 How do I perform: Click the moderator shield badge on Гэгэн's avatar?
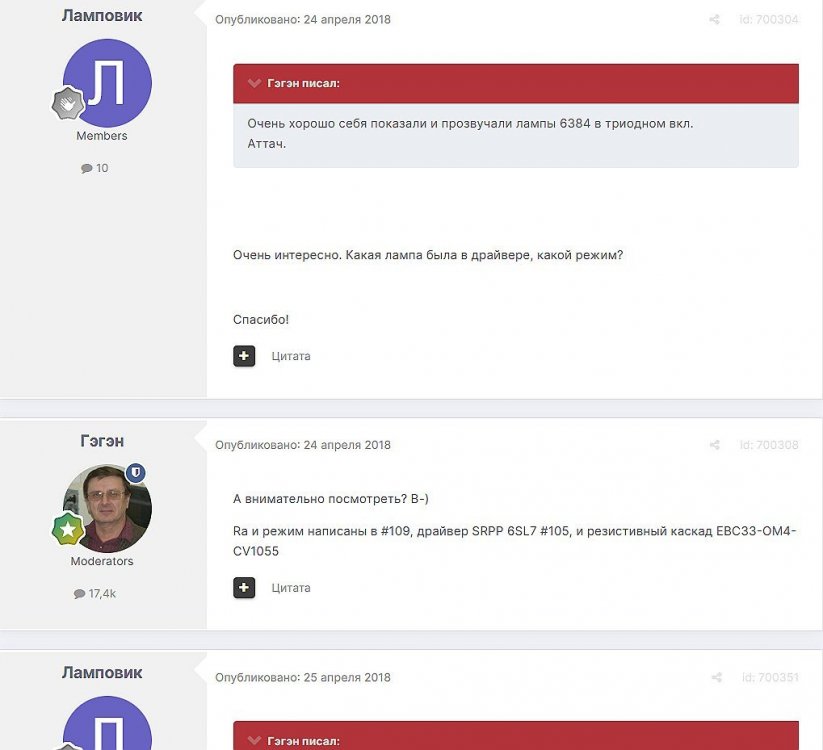click(136, 473)
